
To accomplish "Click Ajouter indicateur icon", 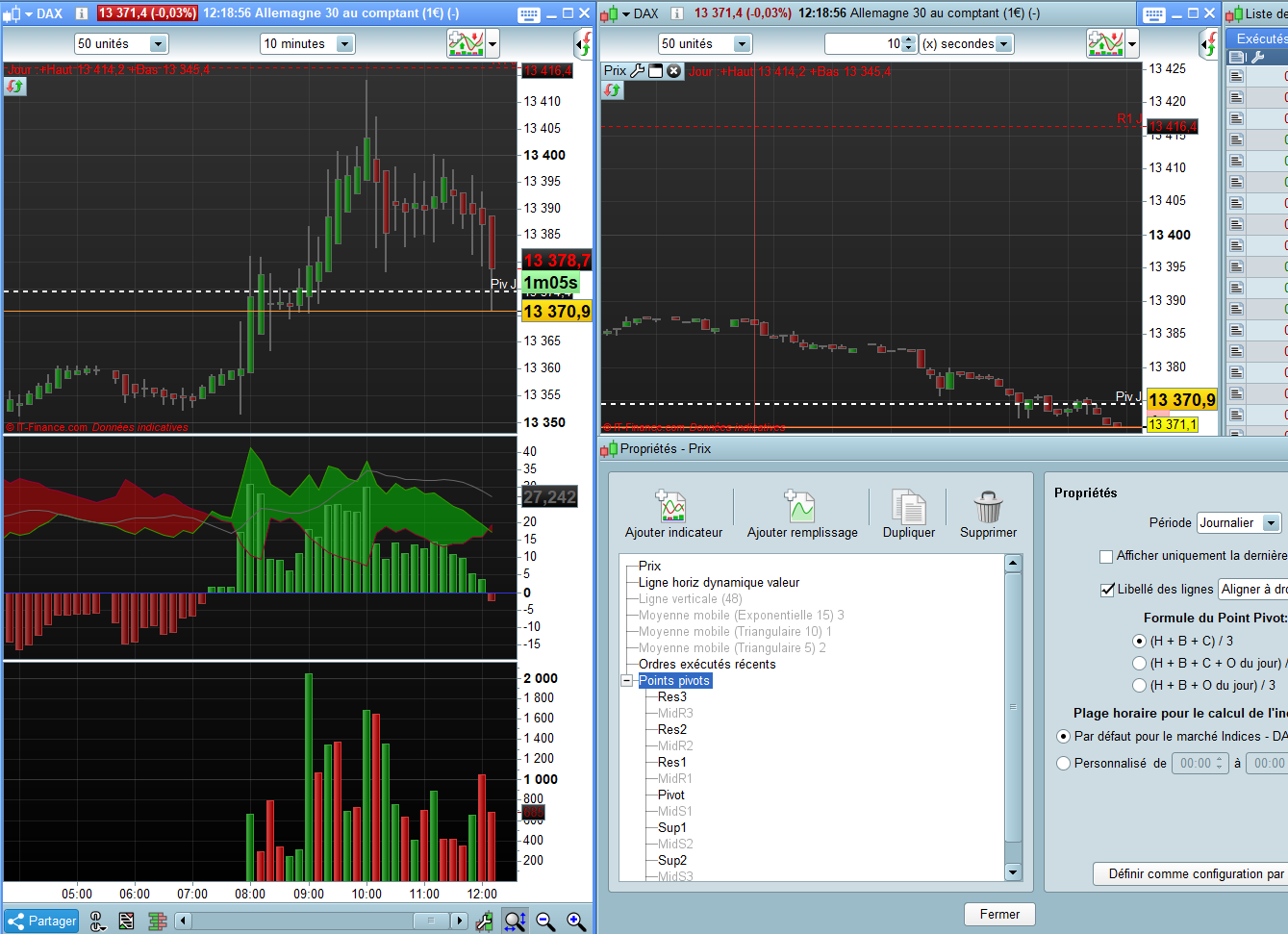I will (x=672, y=506).
